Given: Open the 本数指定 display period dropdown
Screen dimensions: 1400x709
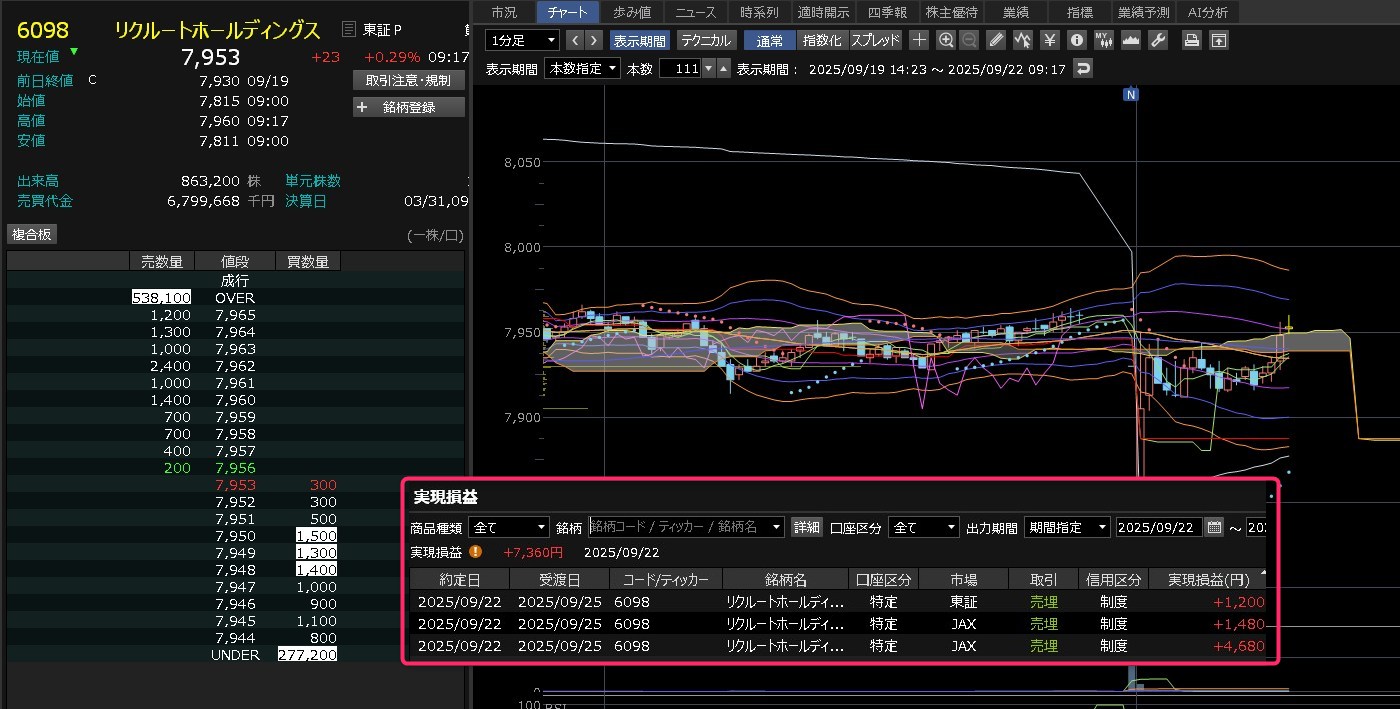Looking at the screenshot, I should tap(582, 69).
